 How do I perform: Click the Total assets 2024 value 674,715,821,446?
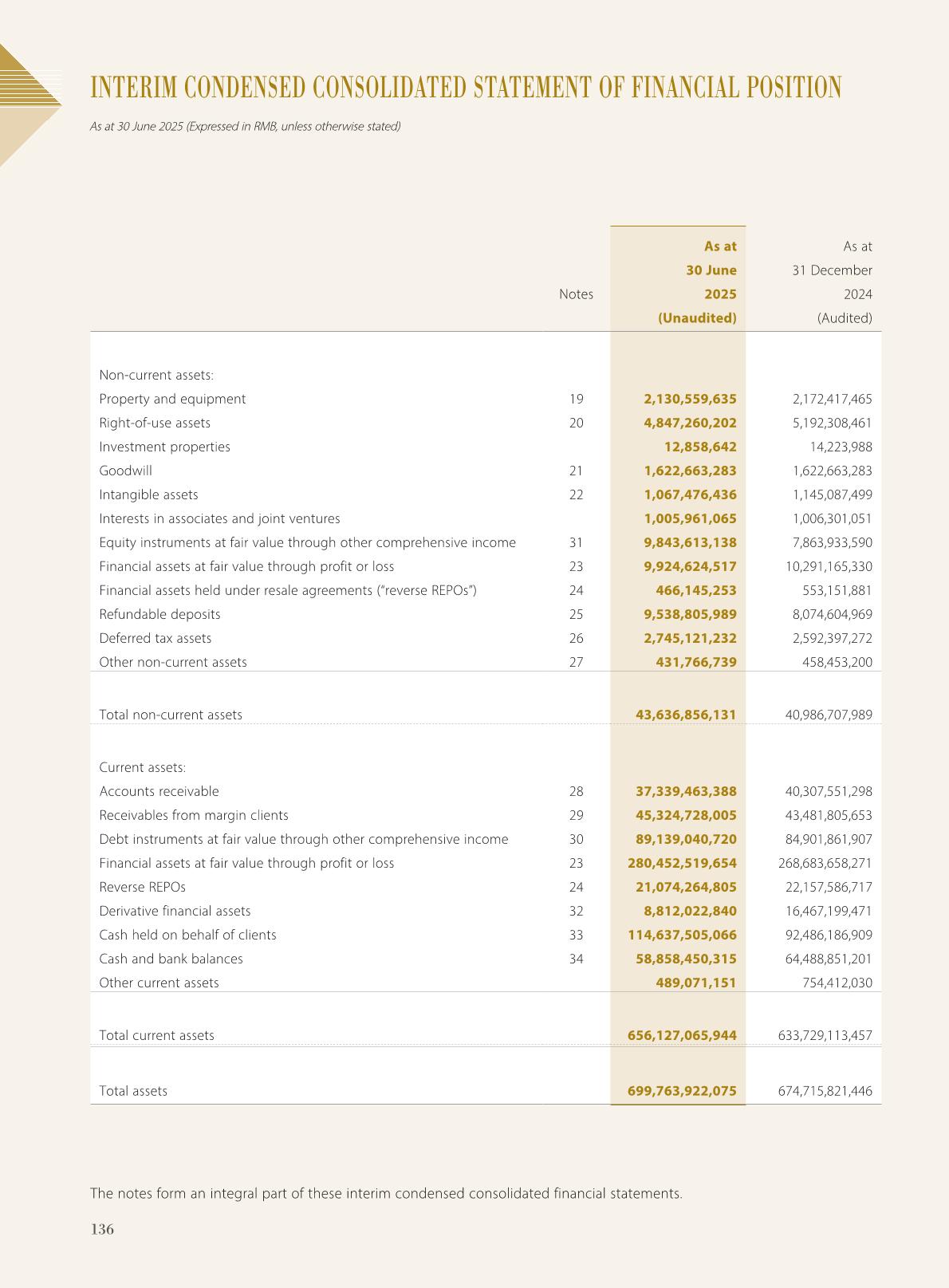(x=825, y=1091)
